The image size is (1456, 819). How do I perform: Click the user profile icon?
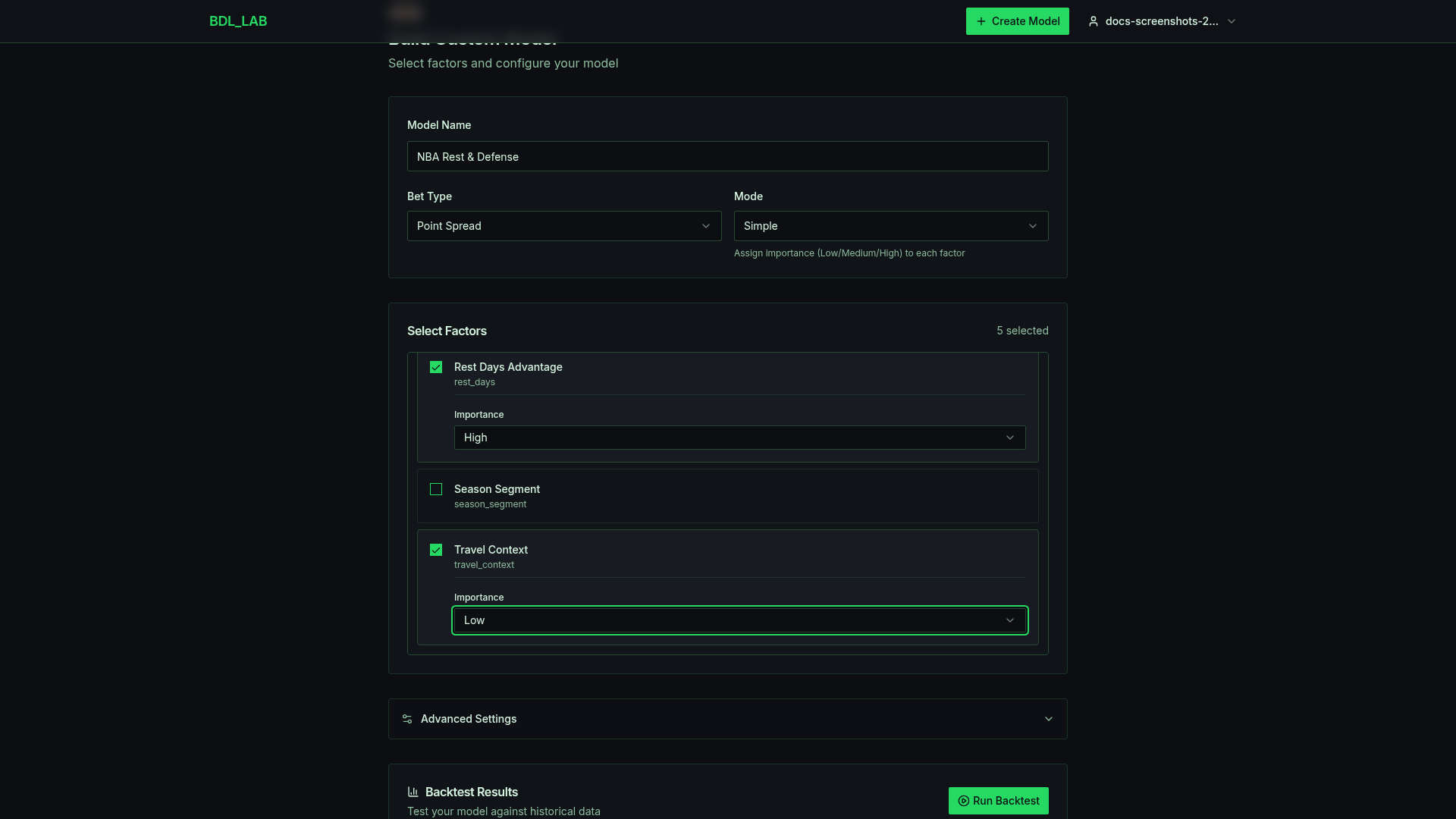(x=1094, y=21)
